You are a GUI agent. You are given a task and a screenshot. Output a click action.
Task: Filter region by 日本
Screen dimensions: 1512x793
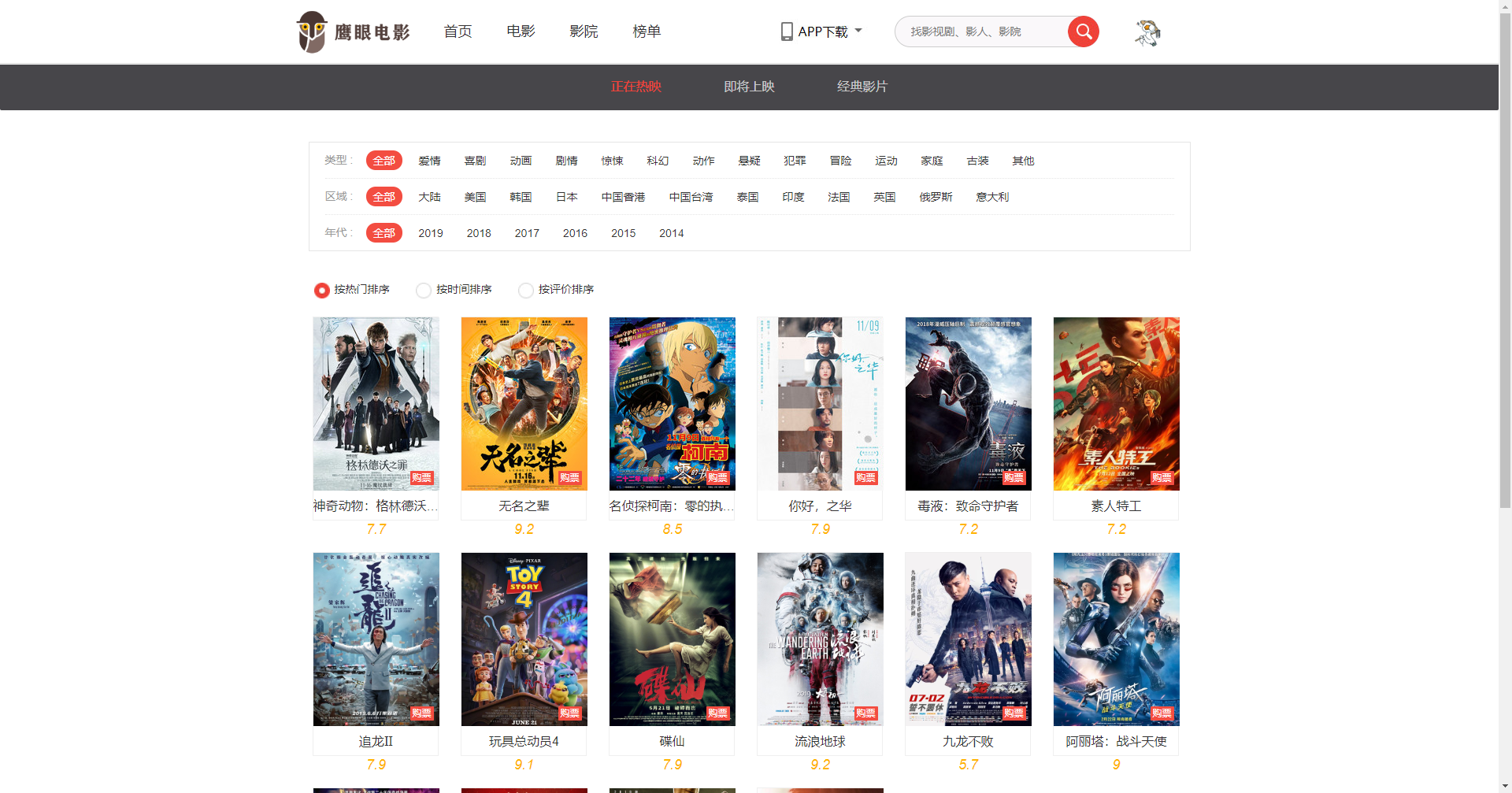[566, 197]
